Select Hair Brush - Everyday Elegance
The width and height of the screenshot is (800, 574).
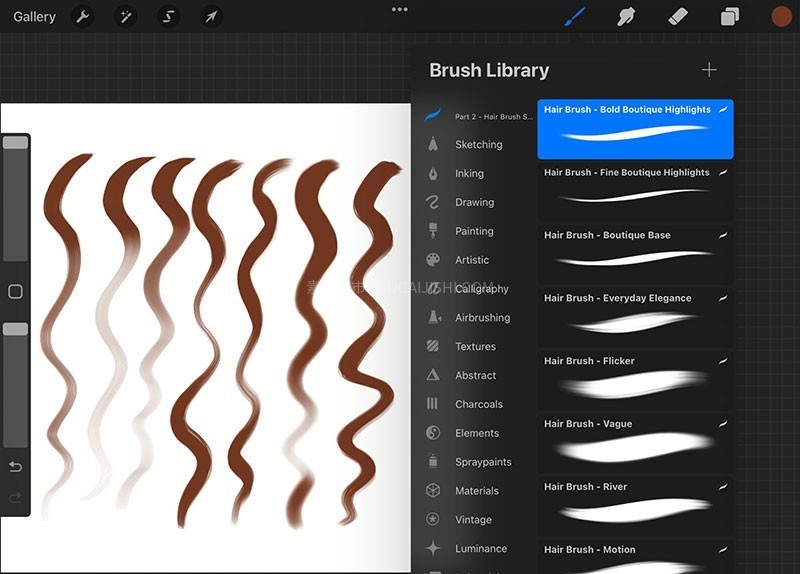point(635,317)
